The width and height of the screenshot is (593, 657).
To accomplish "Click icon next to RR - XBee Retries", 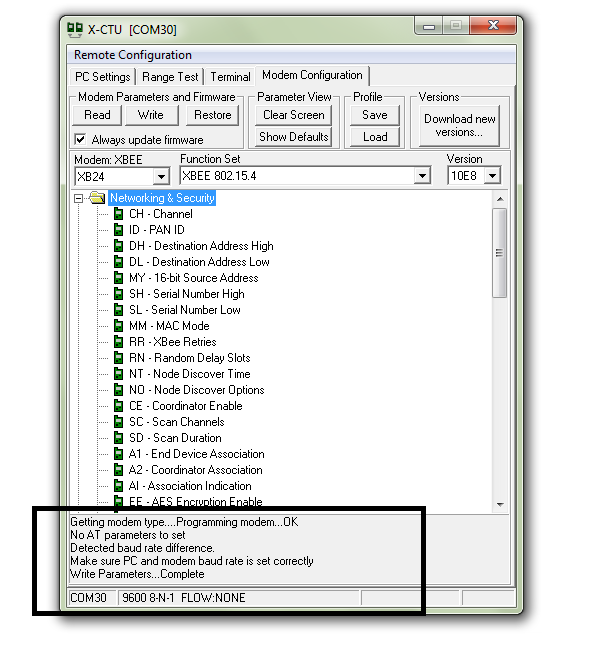I will 119,342.
